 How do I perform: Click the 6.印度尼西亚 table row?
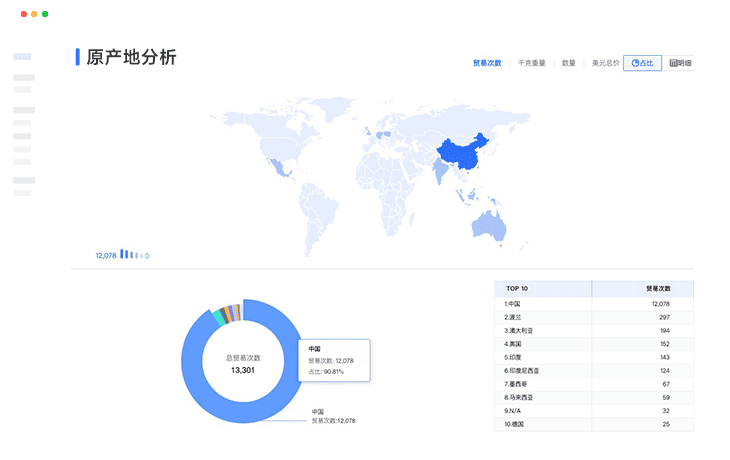tap(593, 371)
